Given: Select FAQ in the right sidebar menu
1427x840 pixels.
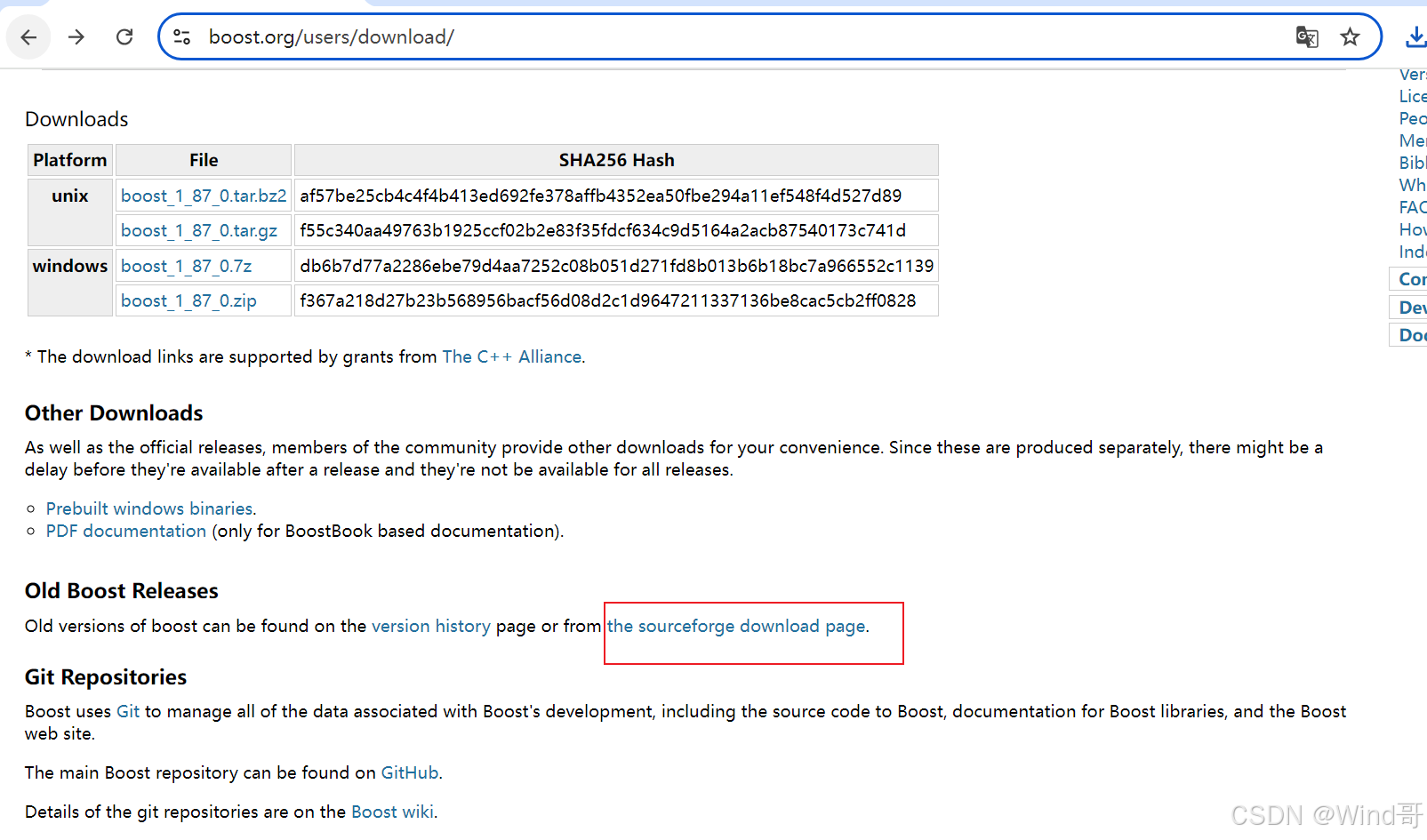Looking at the screenshot, I should tap(1412, 207).
